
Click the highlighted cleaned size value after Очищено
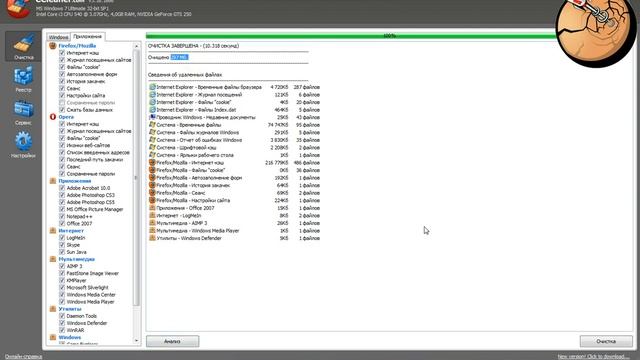pyautogui.click(x=179, y=57)
